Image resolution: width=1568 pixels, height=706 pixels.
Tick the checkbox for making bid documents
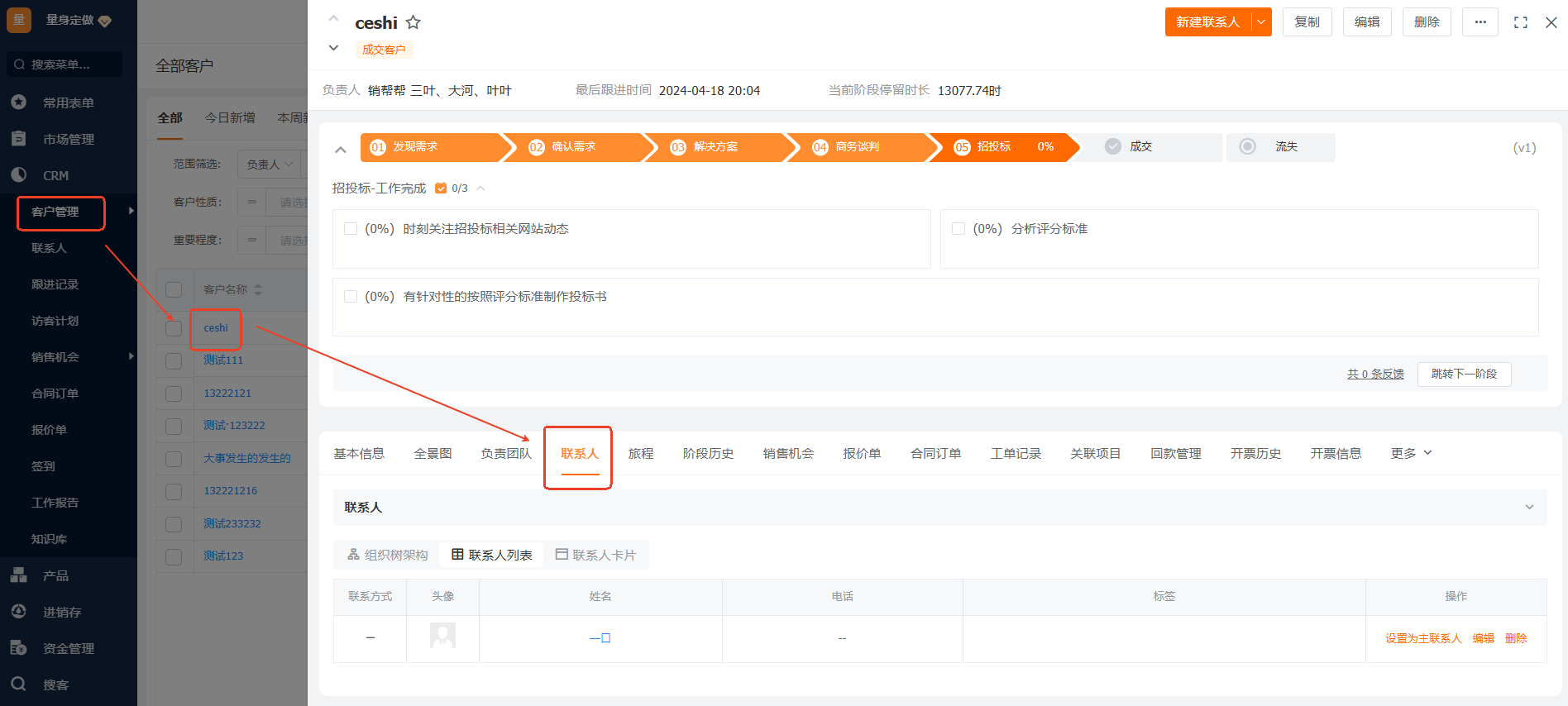351,297
